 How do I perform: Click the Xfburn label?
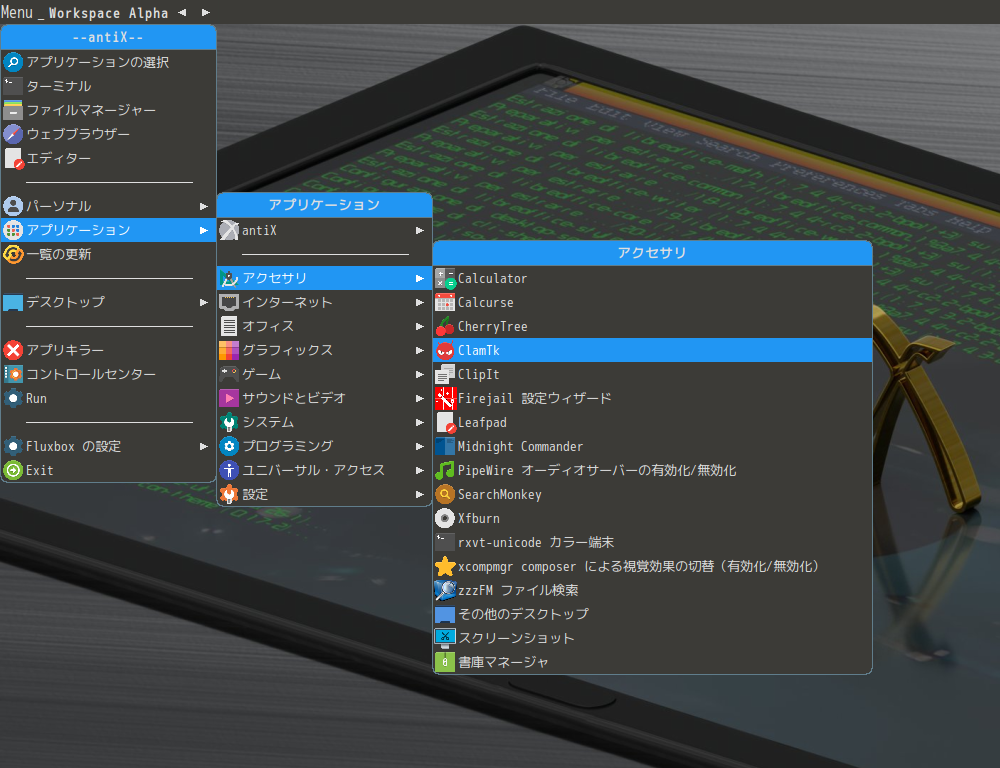[x=478, y=519]
